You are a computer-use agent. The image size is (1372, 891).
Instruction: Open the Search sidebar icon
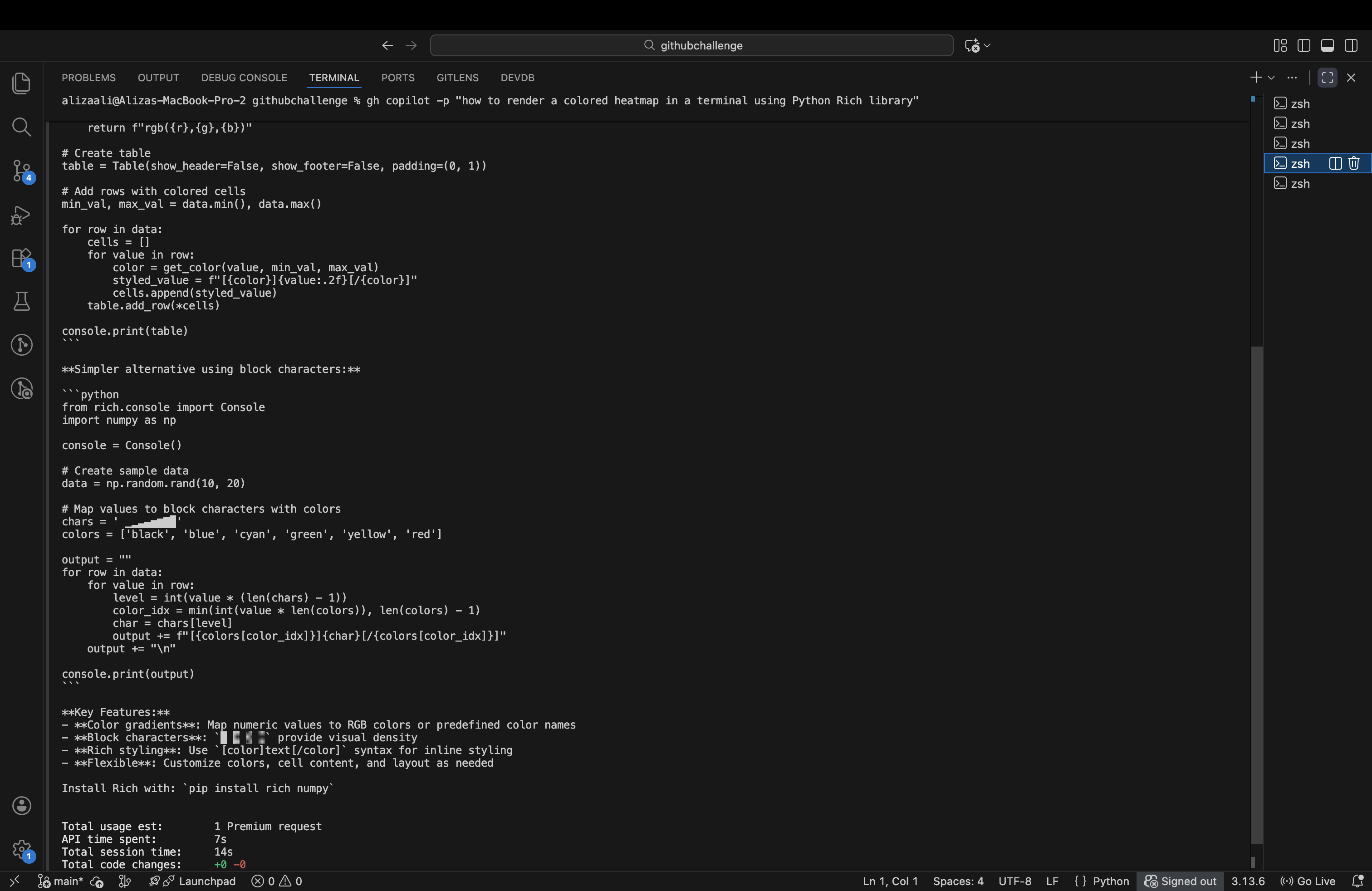[x=22, y=127]
